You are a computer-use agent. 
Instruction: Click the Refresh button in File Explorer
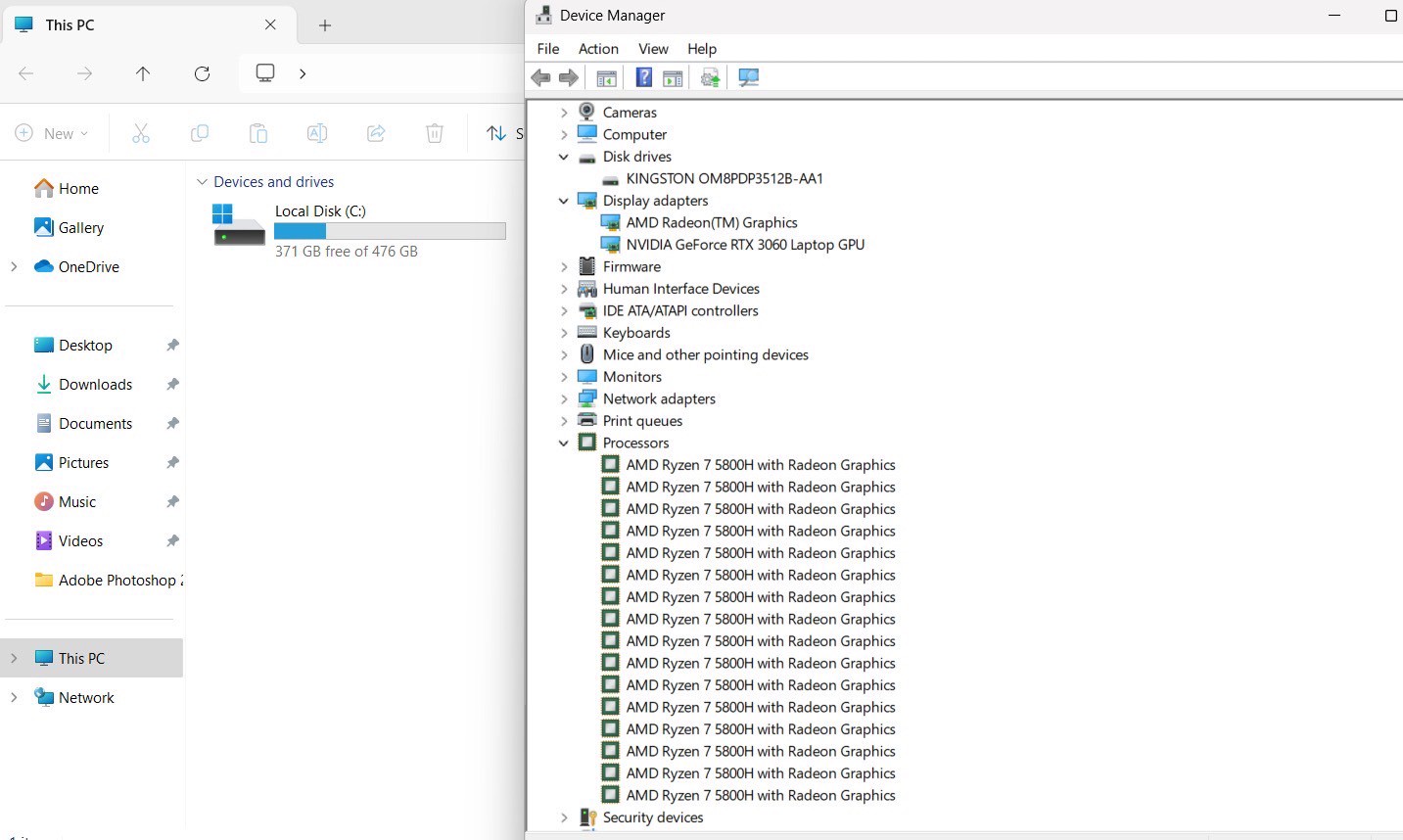(x=202, y=73)
